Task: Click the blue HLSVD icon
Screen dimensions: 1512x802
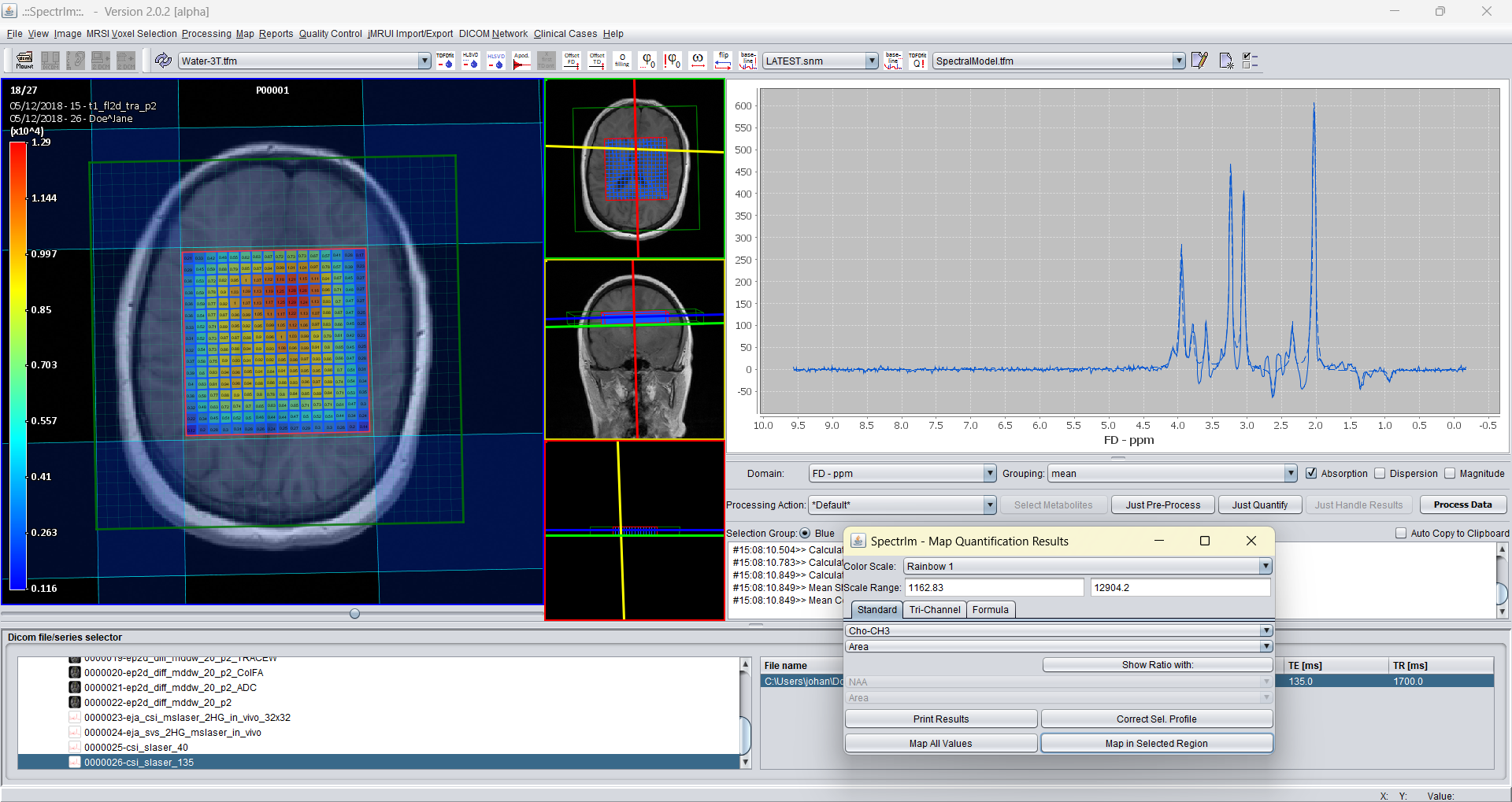Action: pos(495,61)
